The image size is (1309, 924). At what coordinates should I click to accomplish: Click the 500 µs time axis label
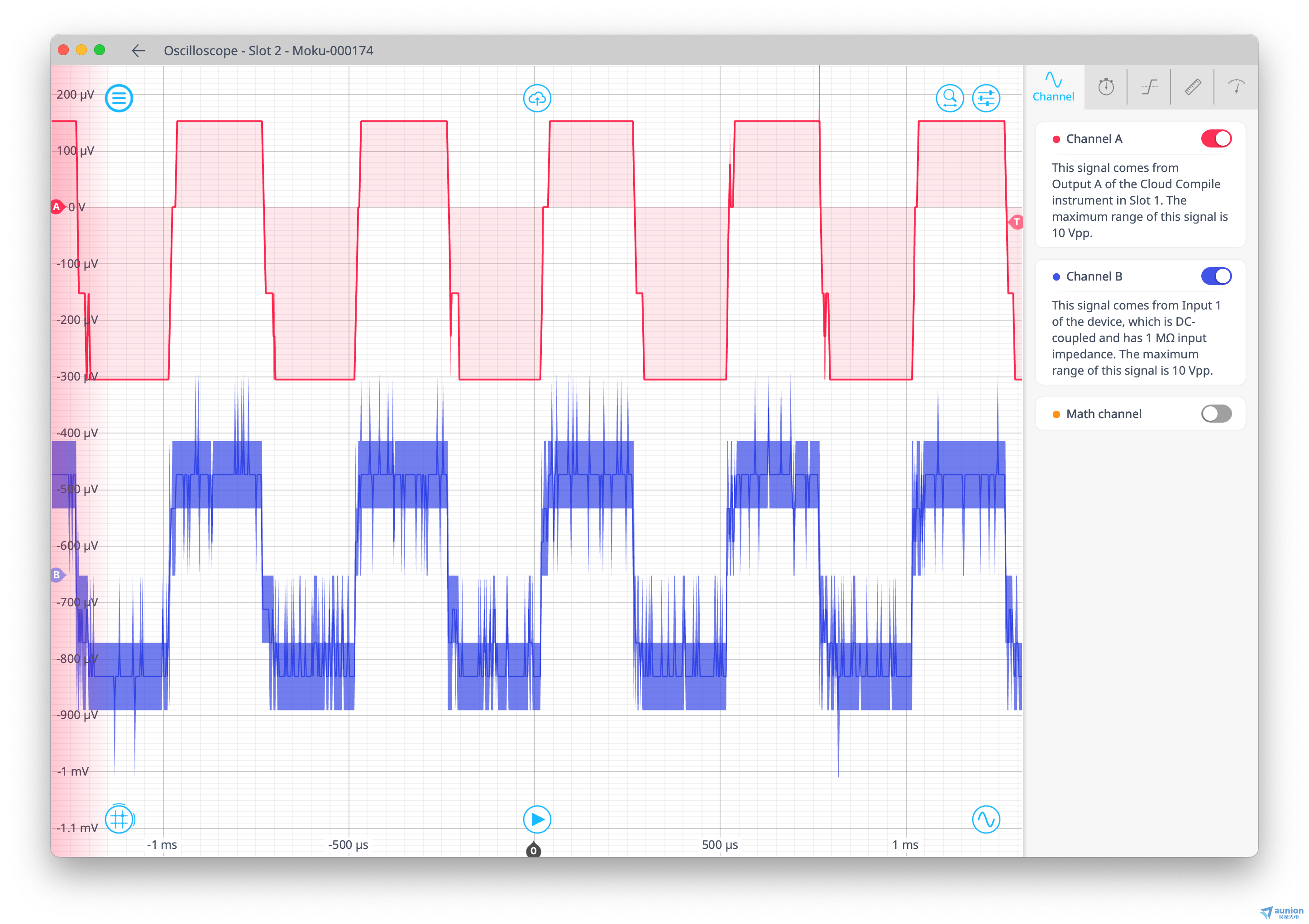click(x=720, y=845)
